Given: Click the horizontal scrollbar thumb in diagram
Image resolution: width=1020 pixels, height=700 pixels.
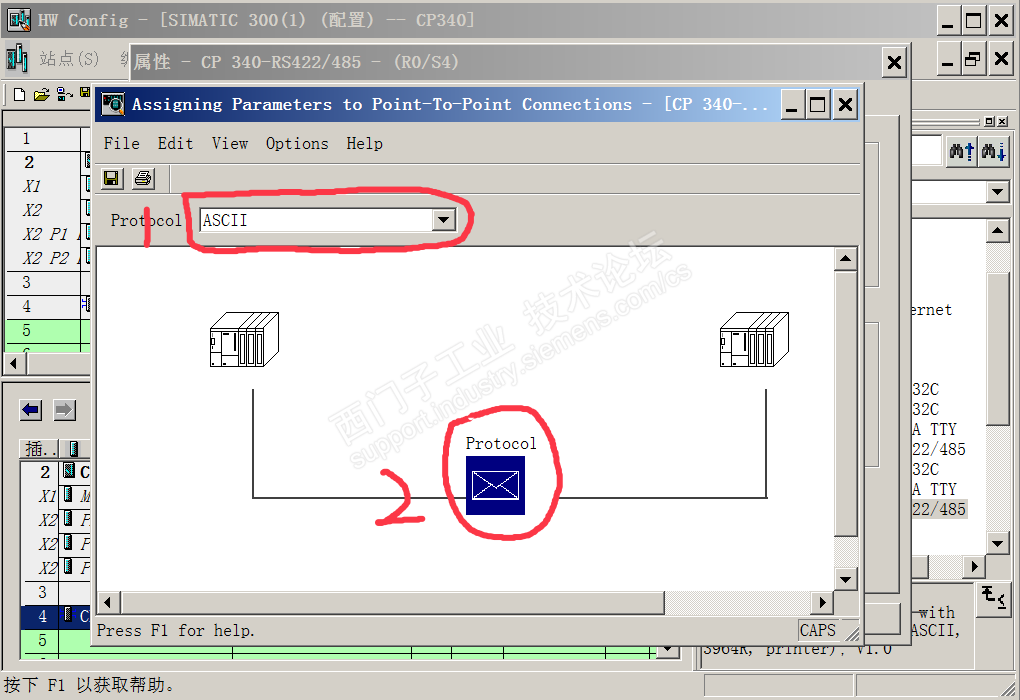Looking at the screenshot, I should [x=392, y=602].
